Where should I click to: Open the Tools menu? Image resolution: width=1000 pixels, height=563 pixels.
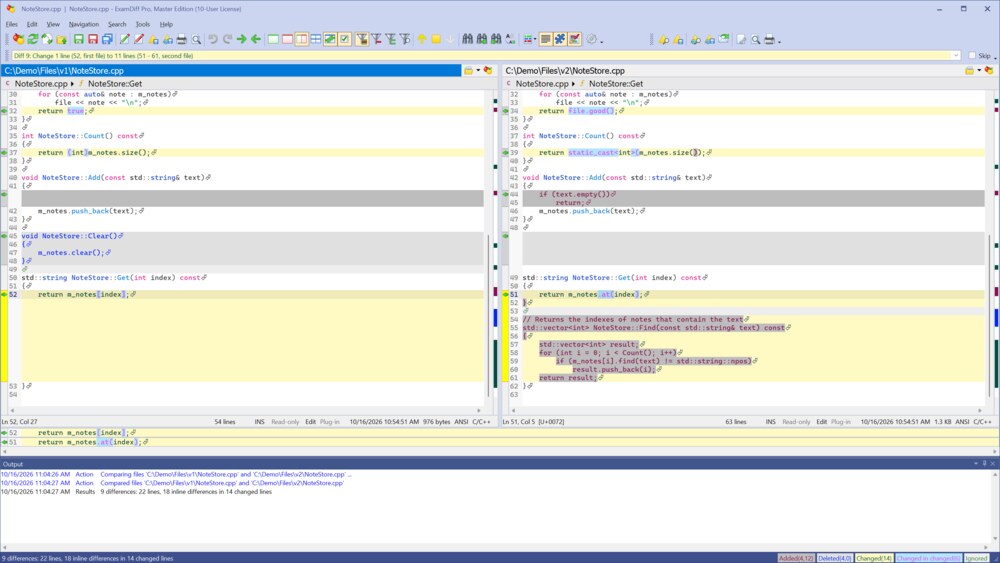click(143, 24)
